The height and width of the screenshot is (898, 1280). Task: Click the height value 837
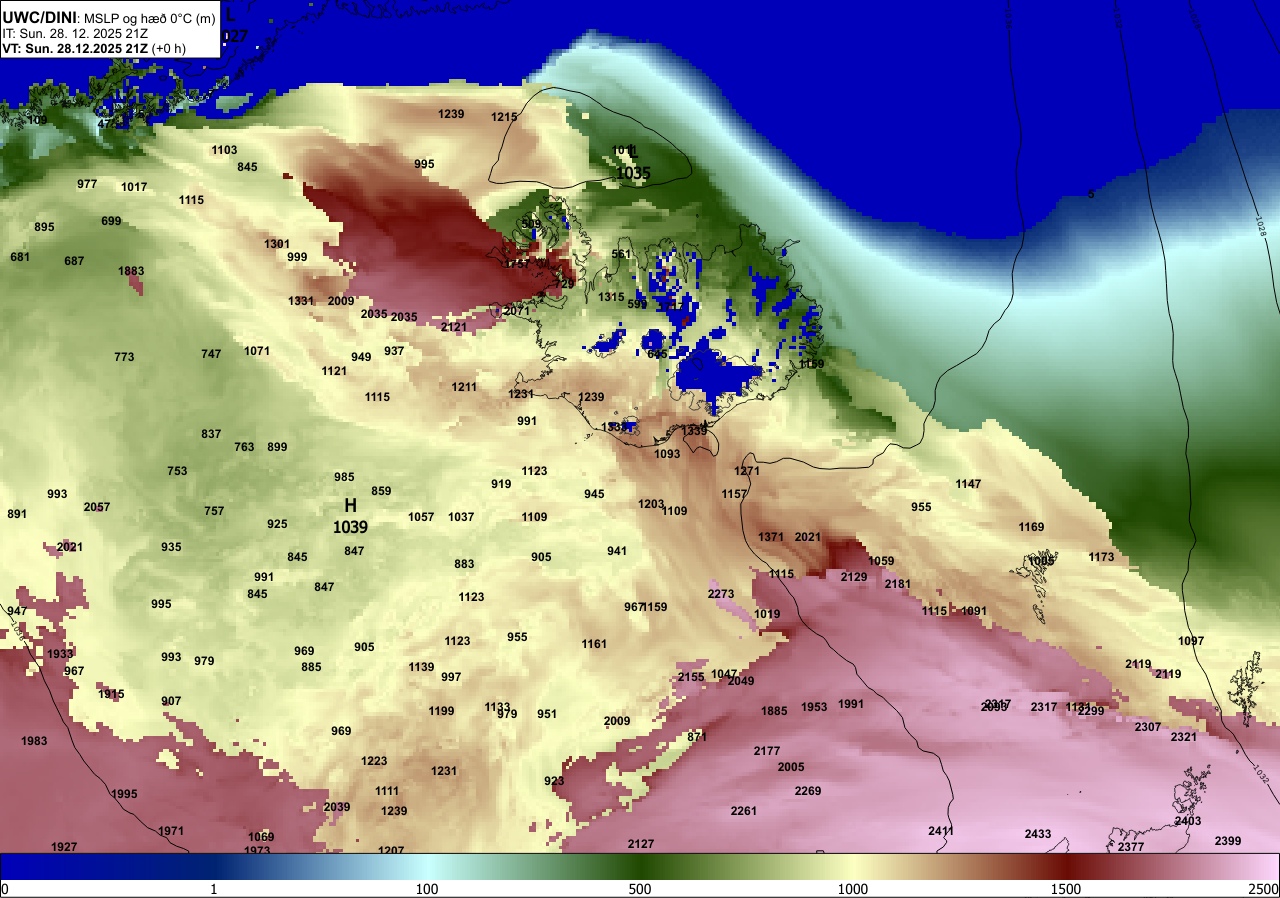pos(211,434)
